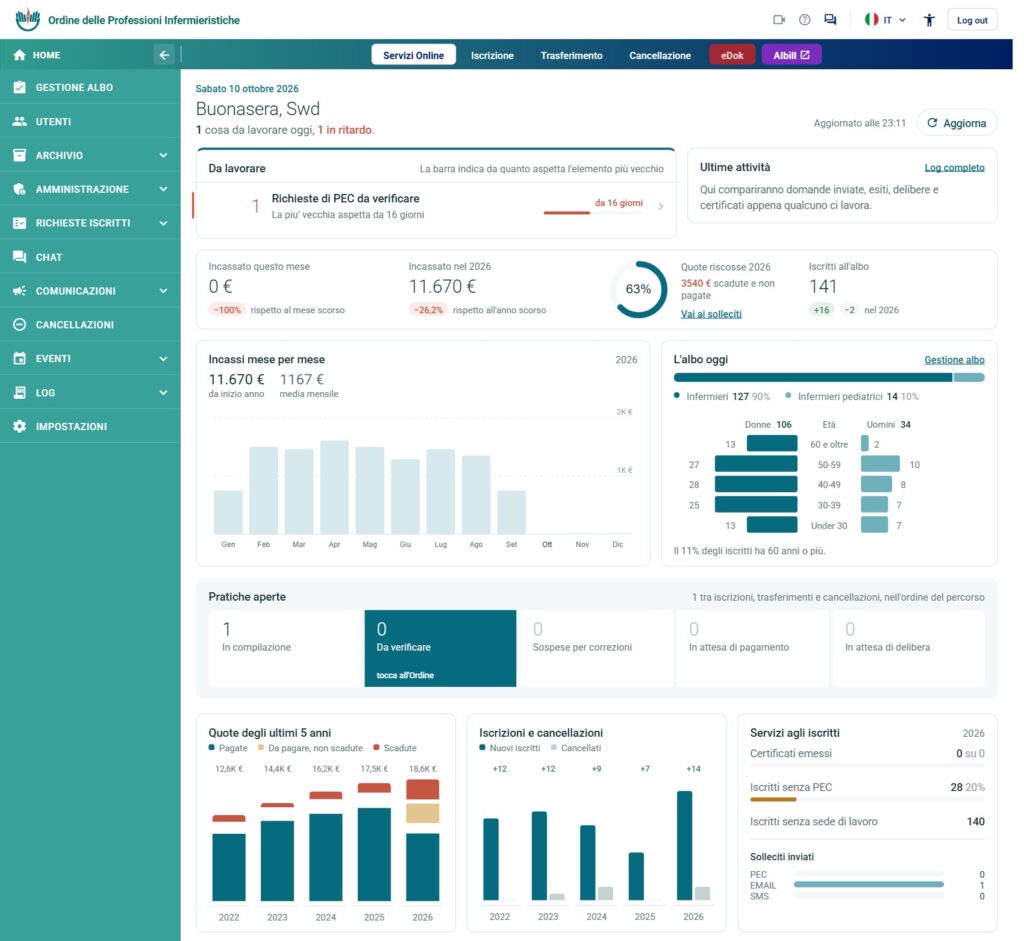Click the Infermieri pediatrici legend entry
1024x941 pixels.
(x=852, y=396)
